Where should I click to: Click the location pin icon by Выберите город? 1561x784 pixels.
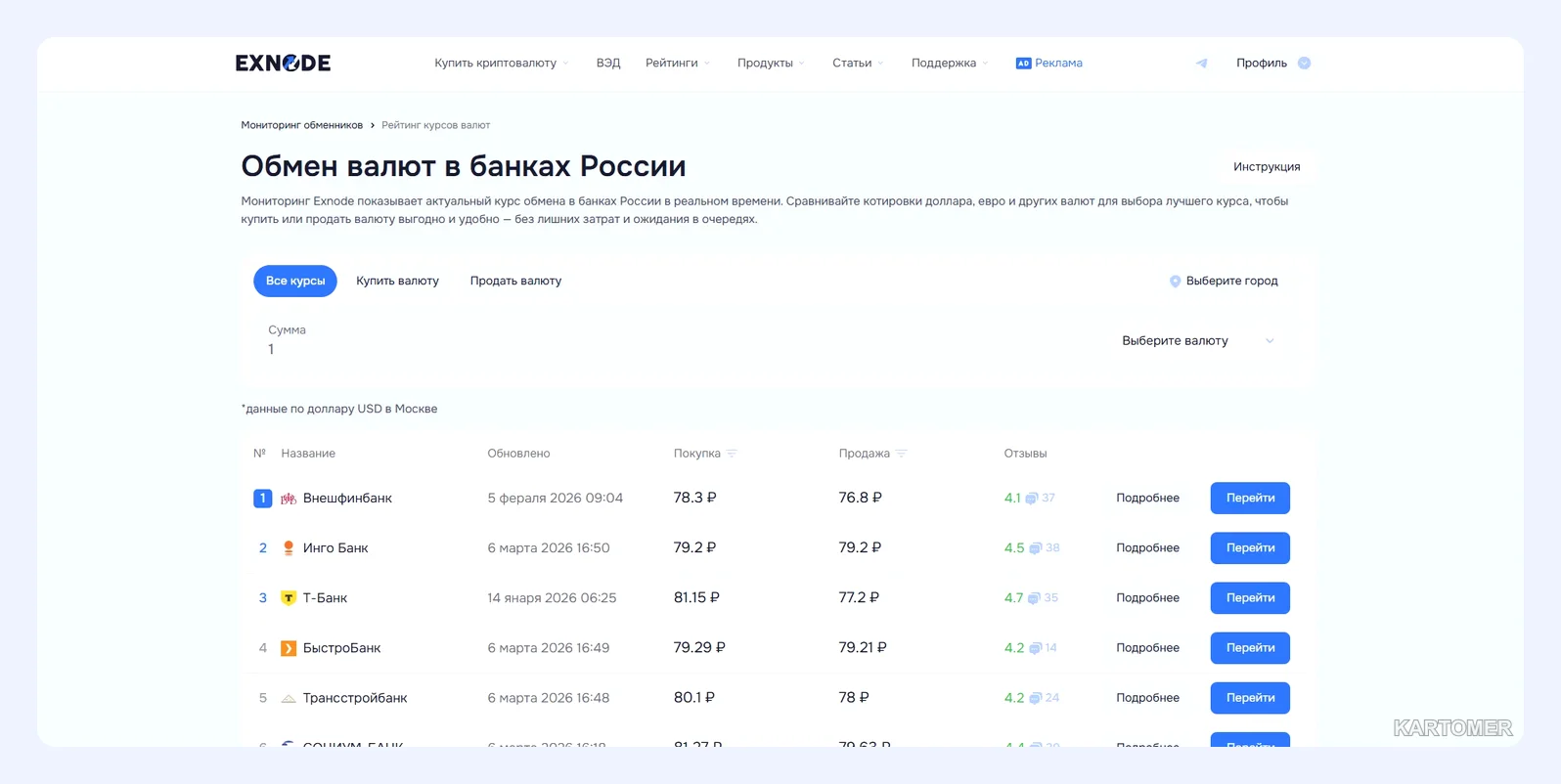[1175, 281]
